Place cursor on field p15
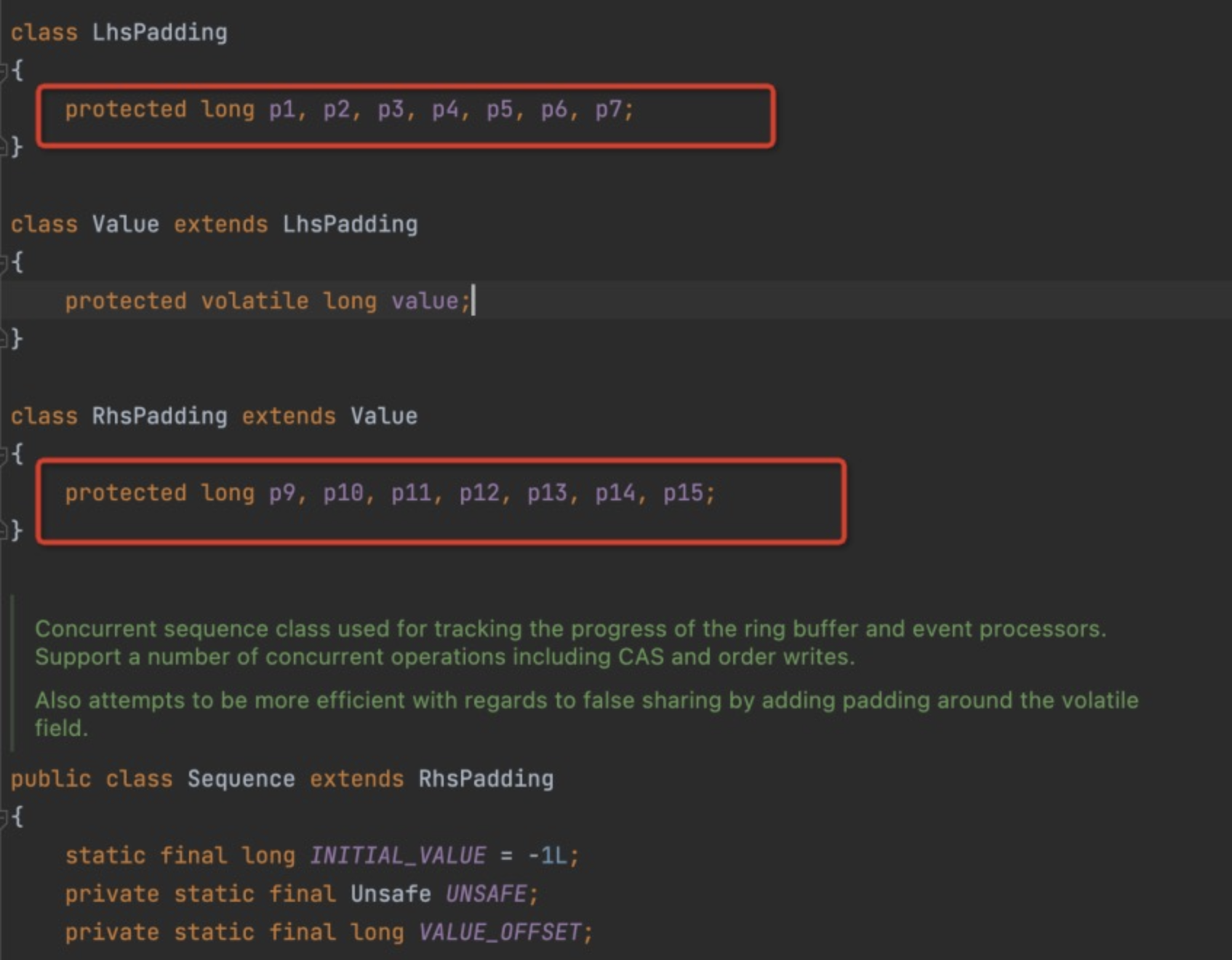 coord(683,493)
